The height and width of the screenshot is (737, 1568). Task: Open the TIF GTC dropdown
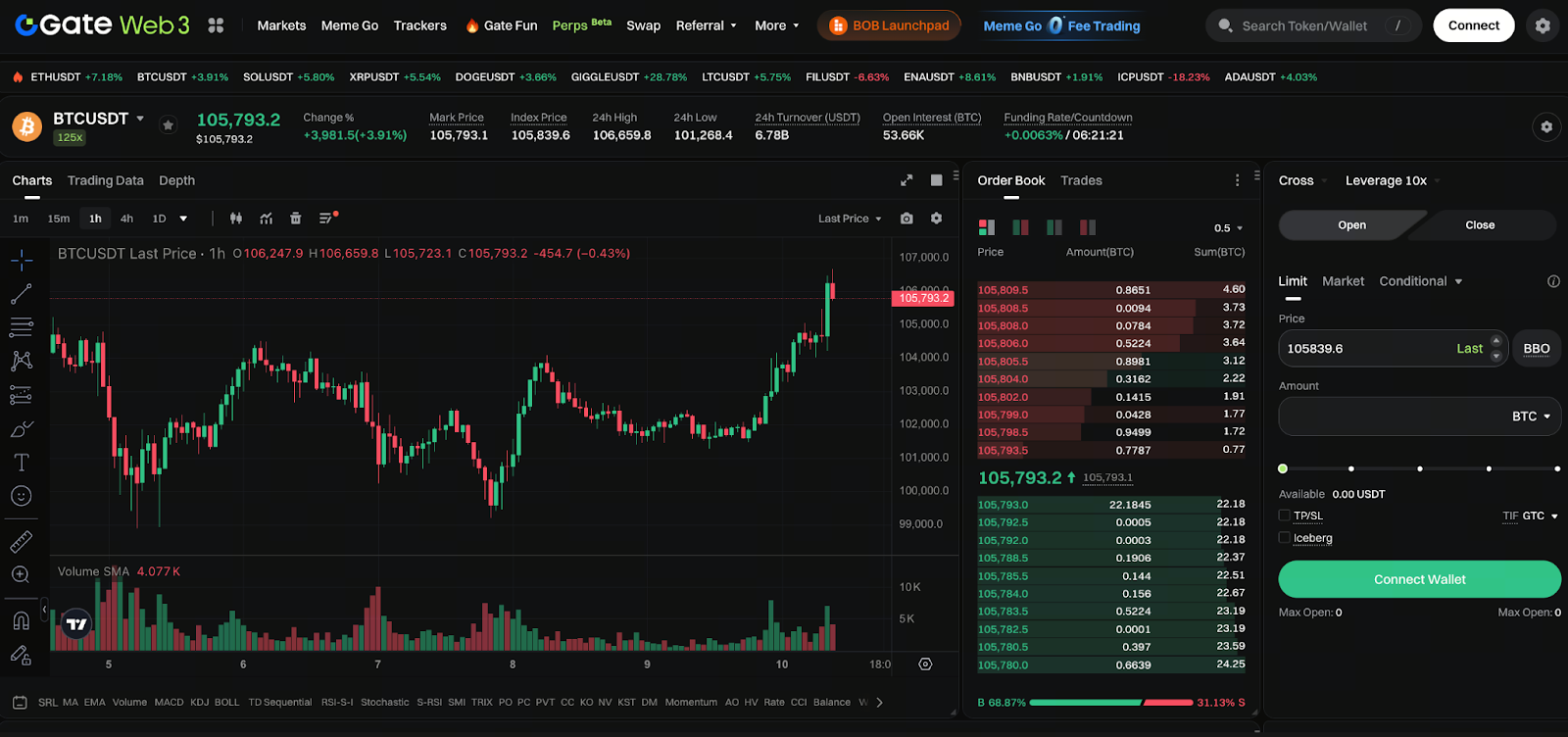1531,516
